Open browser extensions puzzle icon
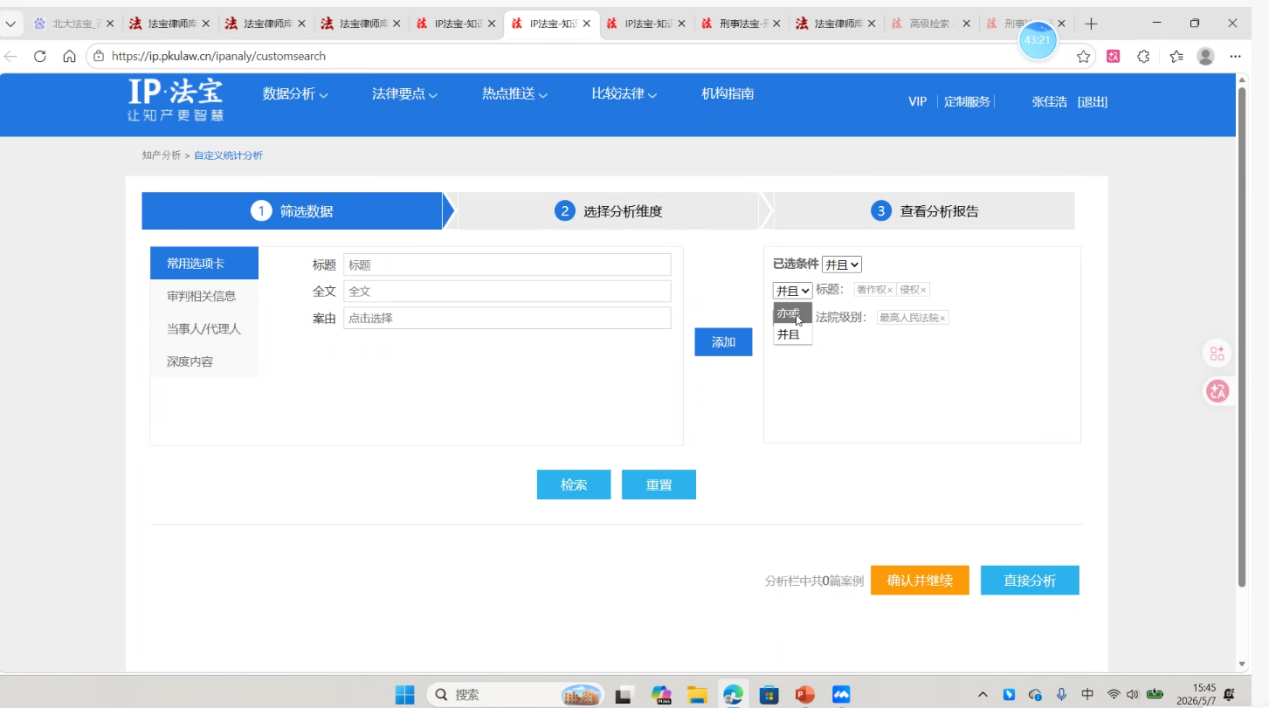The image size is (1269, 708). point(1144,57)
